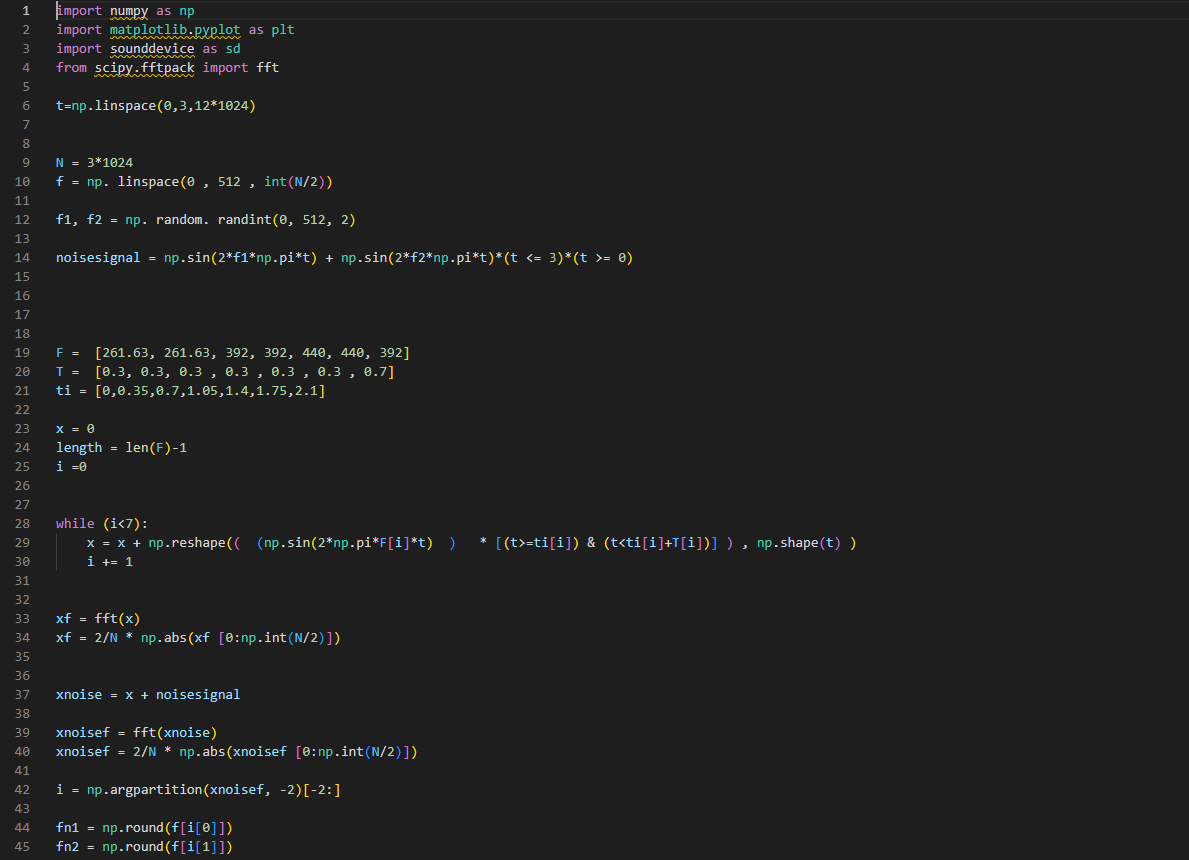This screenshot has height=860, width=1189.
Task: Click the 'import numpy as np' line
Action: pos(125,11)
